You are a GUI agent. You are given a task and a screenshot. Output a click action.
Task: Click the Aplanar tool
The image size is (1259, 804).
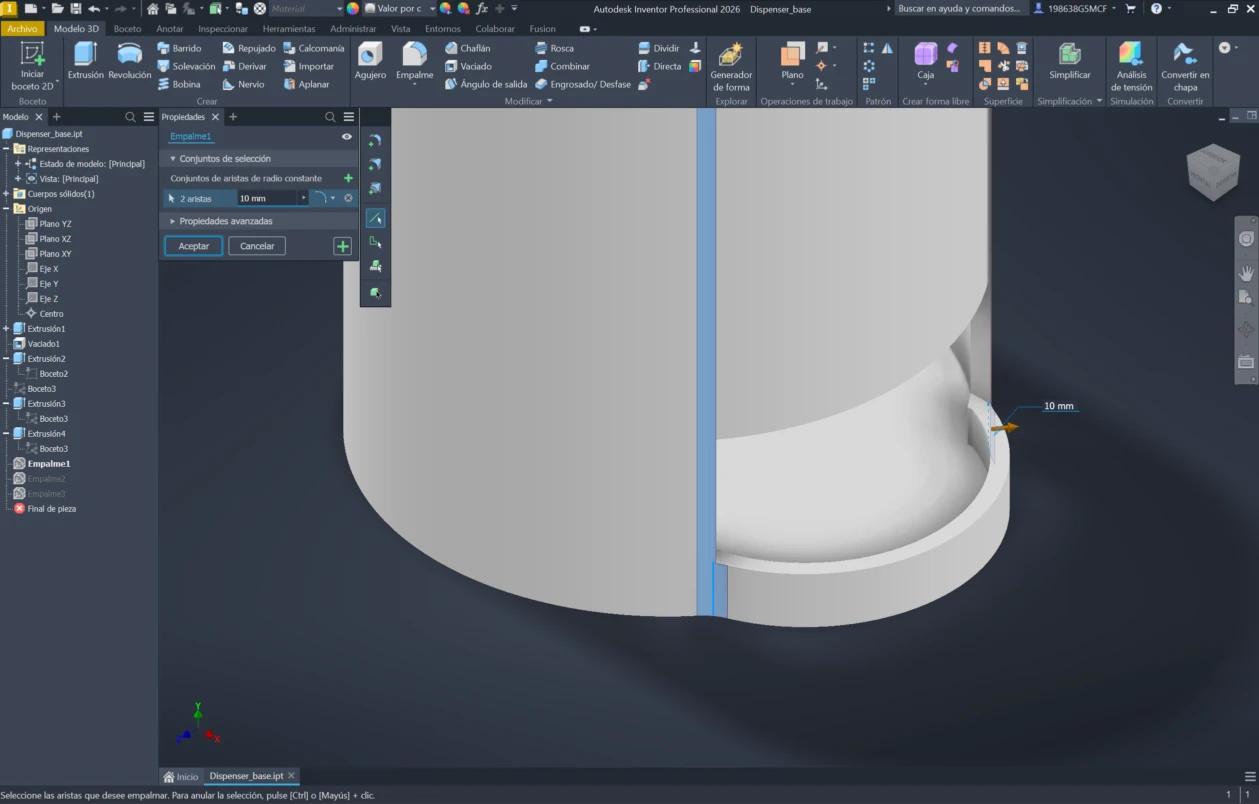[x=306, y=84]
